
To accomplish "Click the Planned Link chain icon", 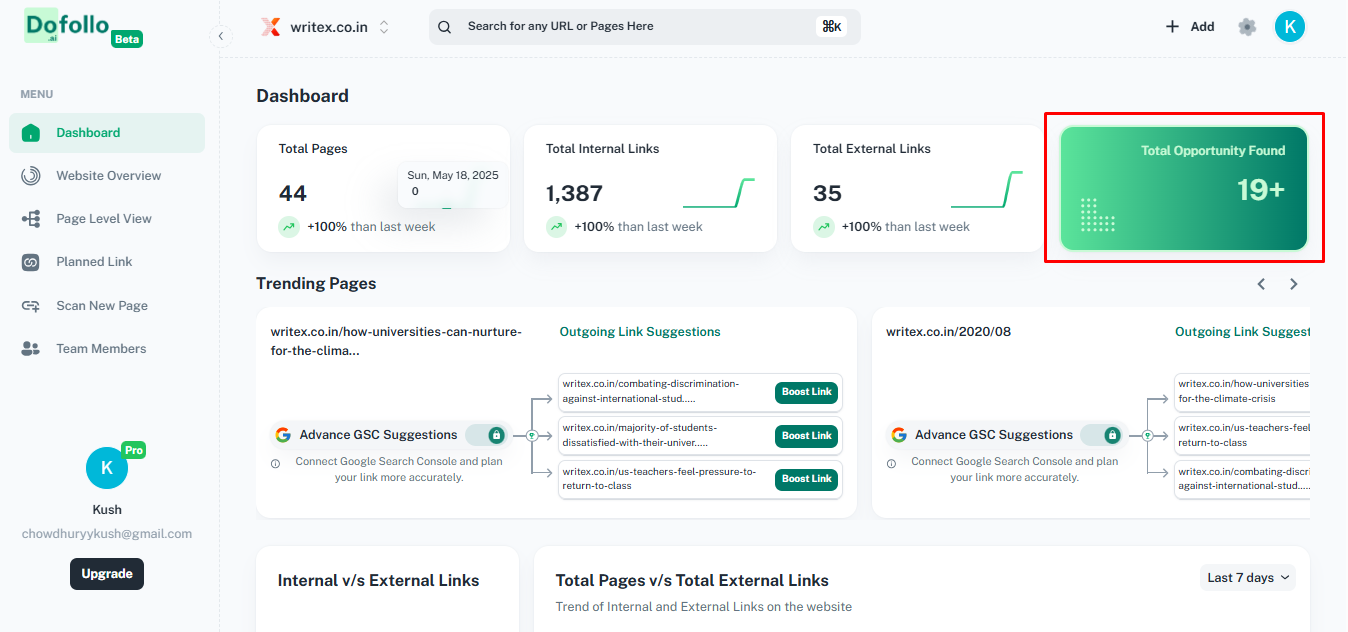I will [31, 262].
